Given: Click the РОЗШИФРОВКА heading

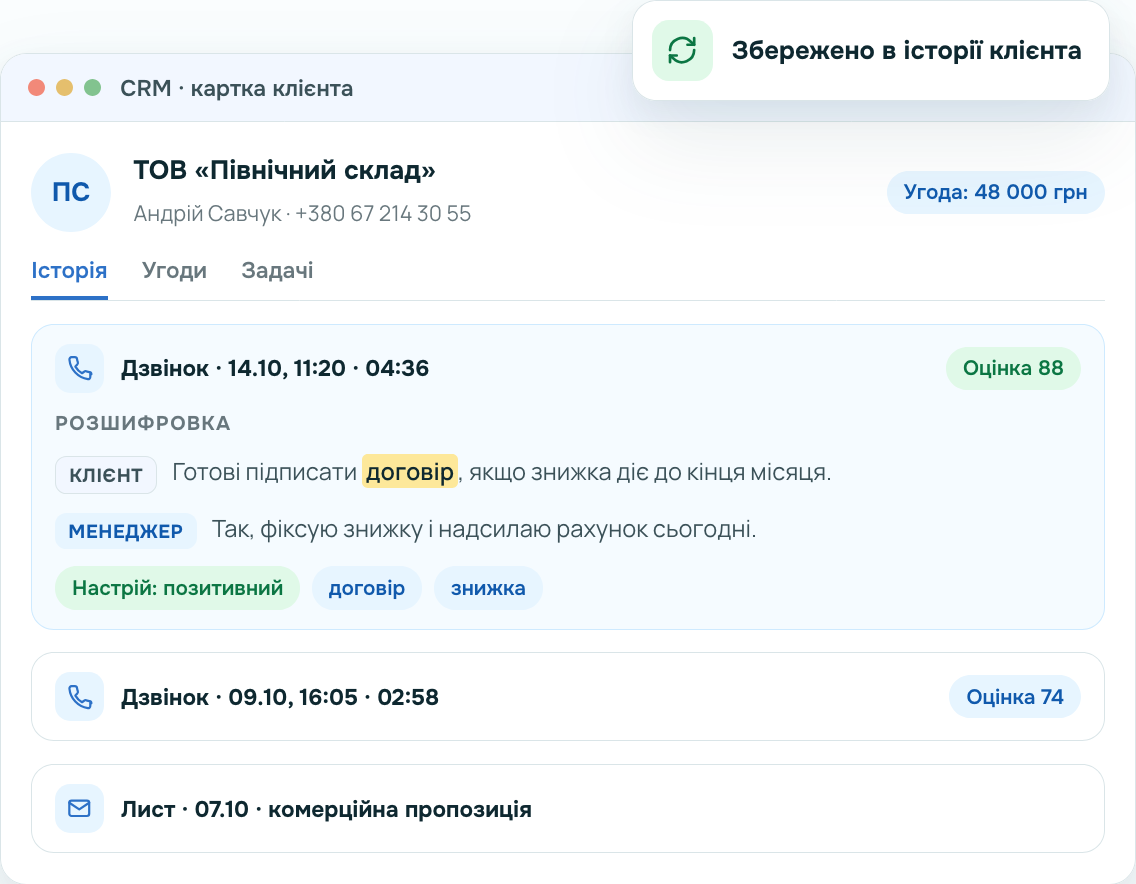Looking at the screenshot, I should pos(143,423).
